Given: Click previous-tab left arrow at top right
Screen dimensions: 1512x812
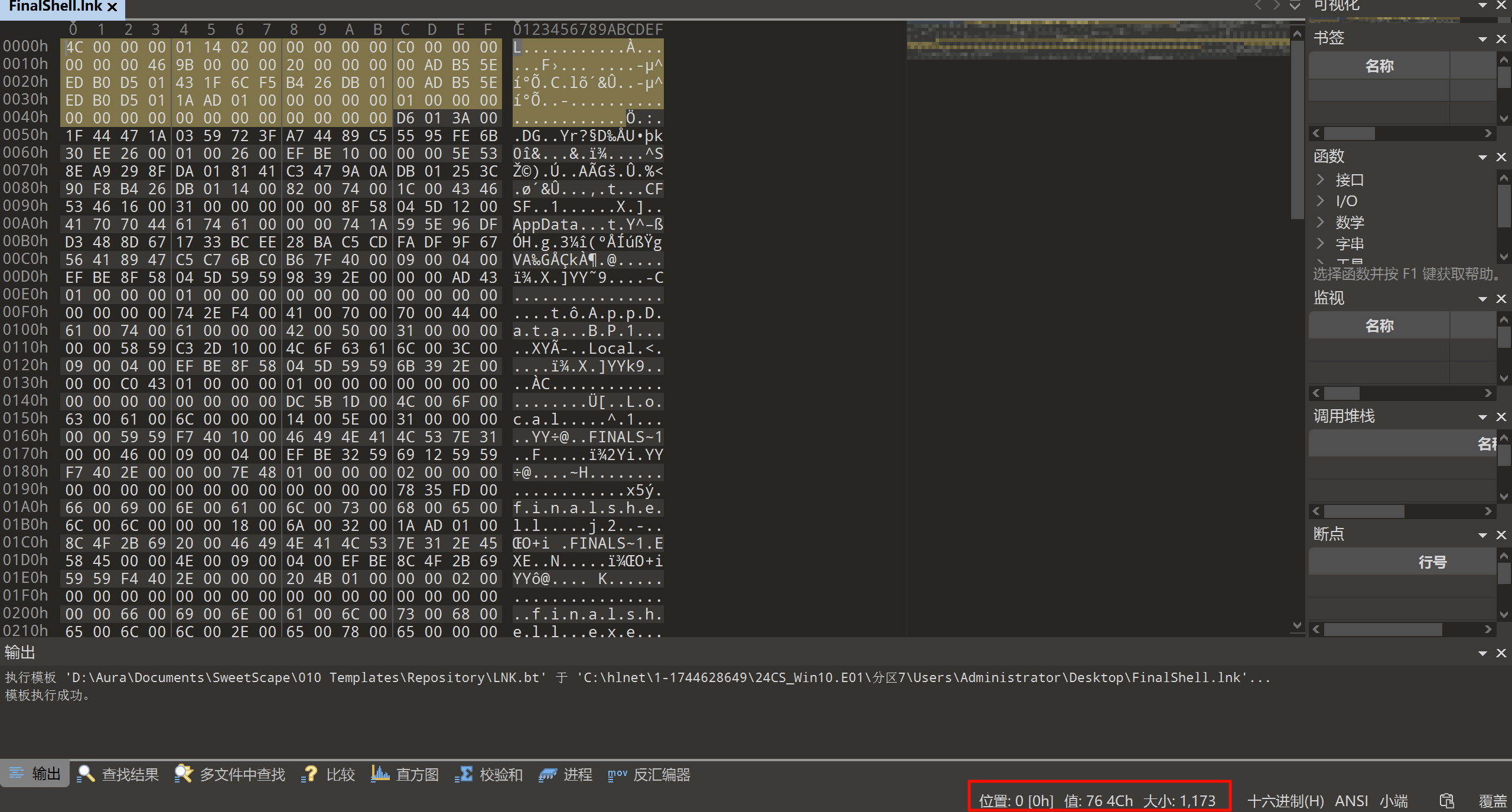Looking at the screenshot, I should [1258, 5].
